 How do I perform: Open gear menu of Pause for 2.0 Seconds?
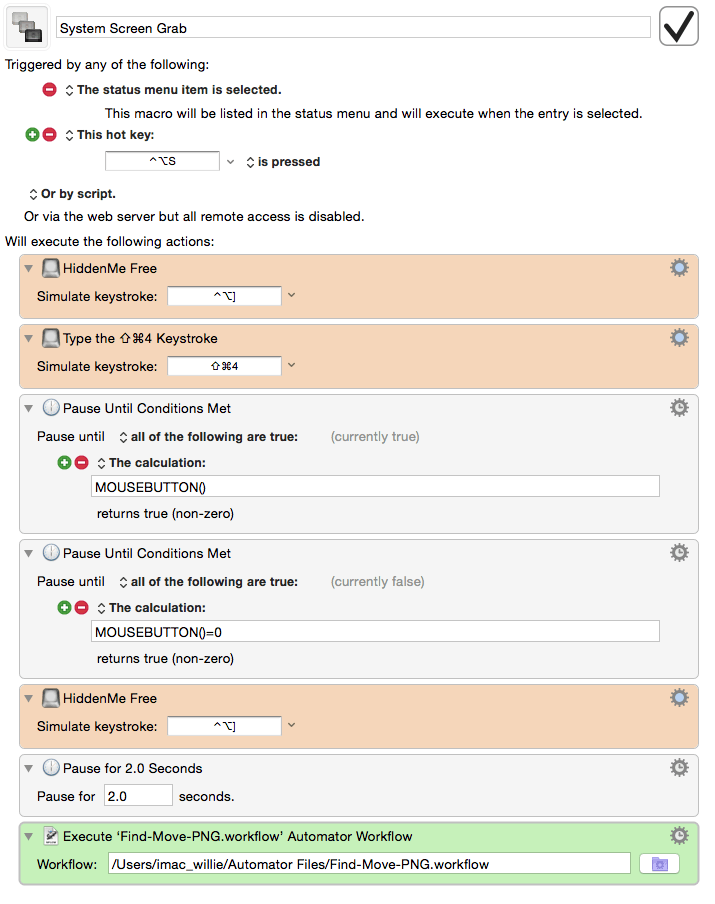coord(679,767)
